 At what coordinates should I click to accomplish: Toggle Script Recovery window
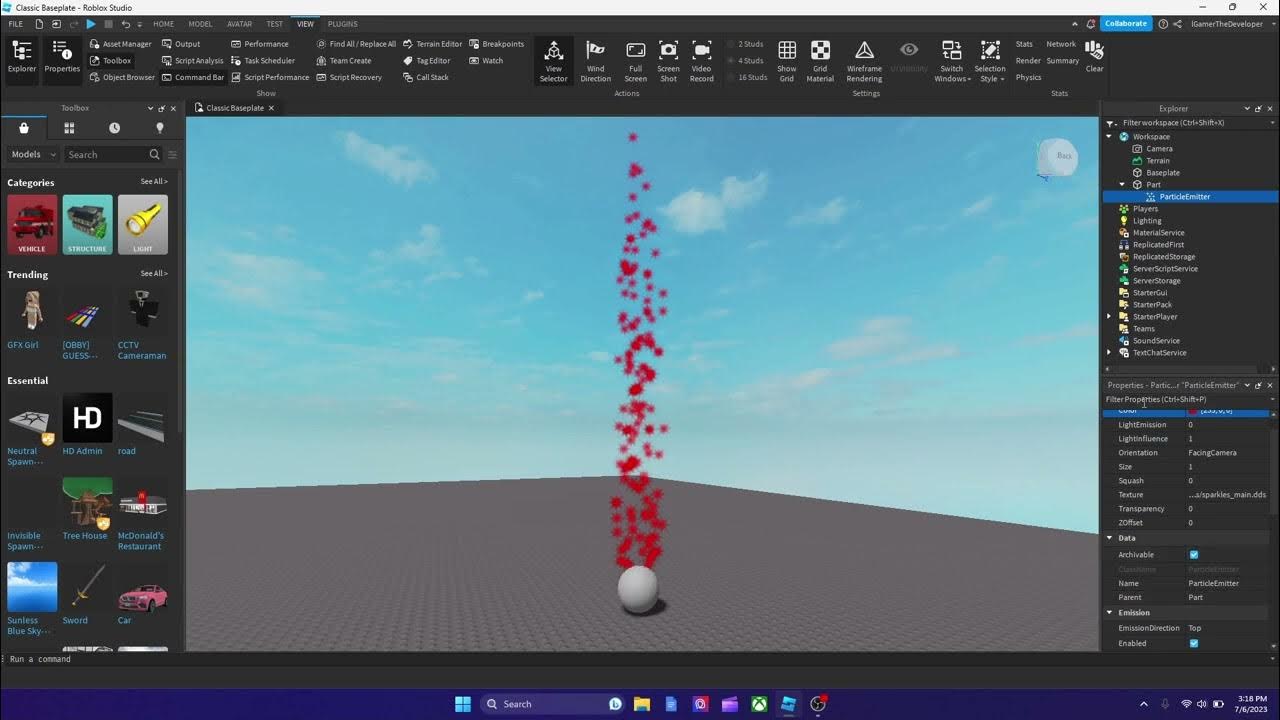click(349, 77)
